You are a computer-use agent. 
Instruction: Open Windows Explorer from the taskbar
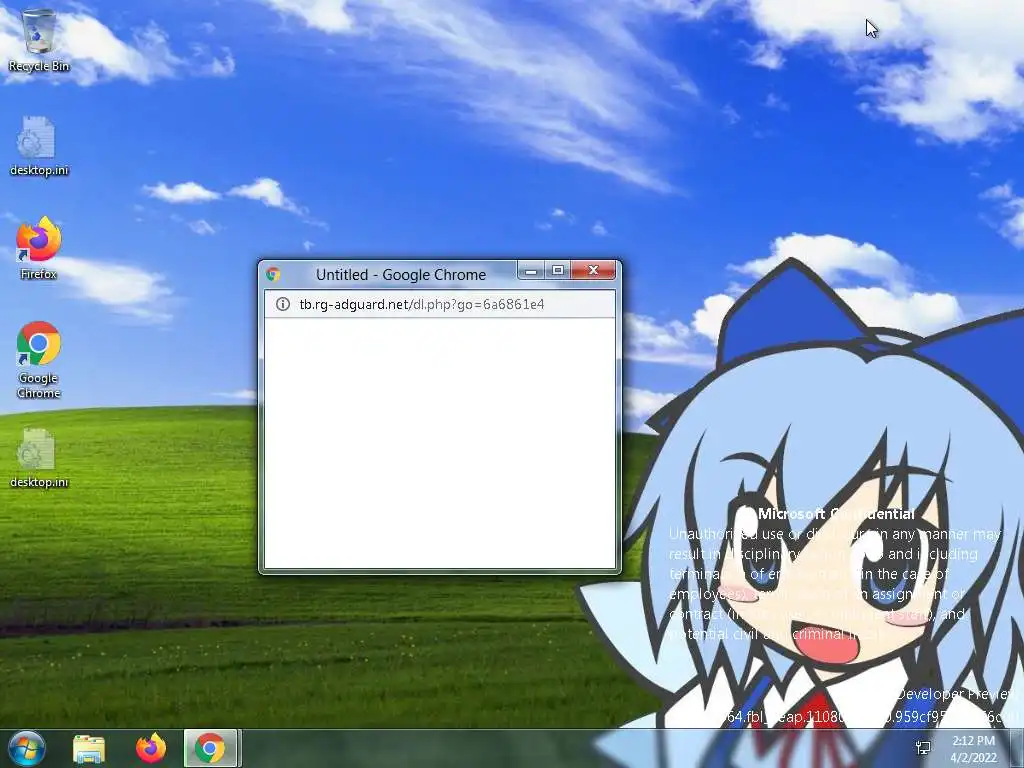[89, 748]
